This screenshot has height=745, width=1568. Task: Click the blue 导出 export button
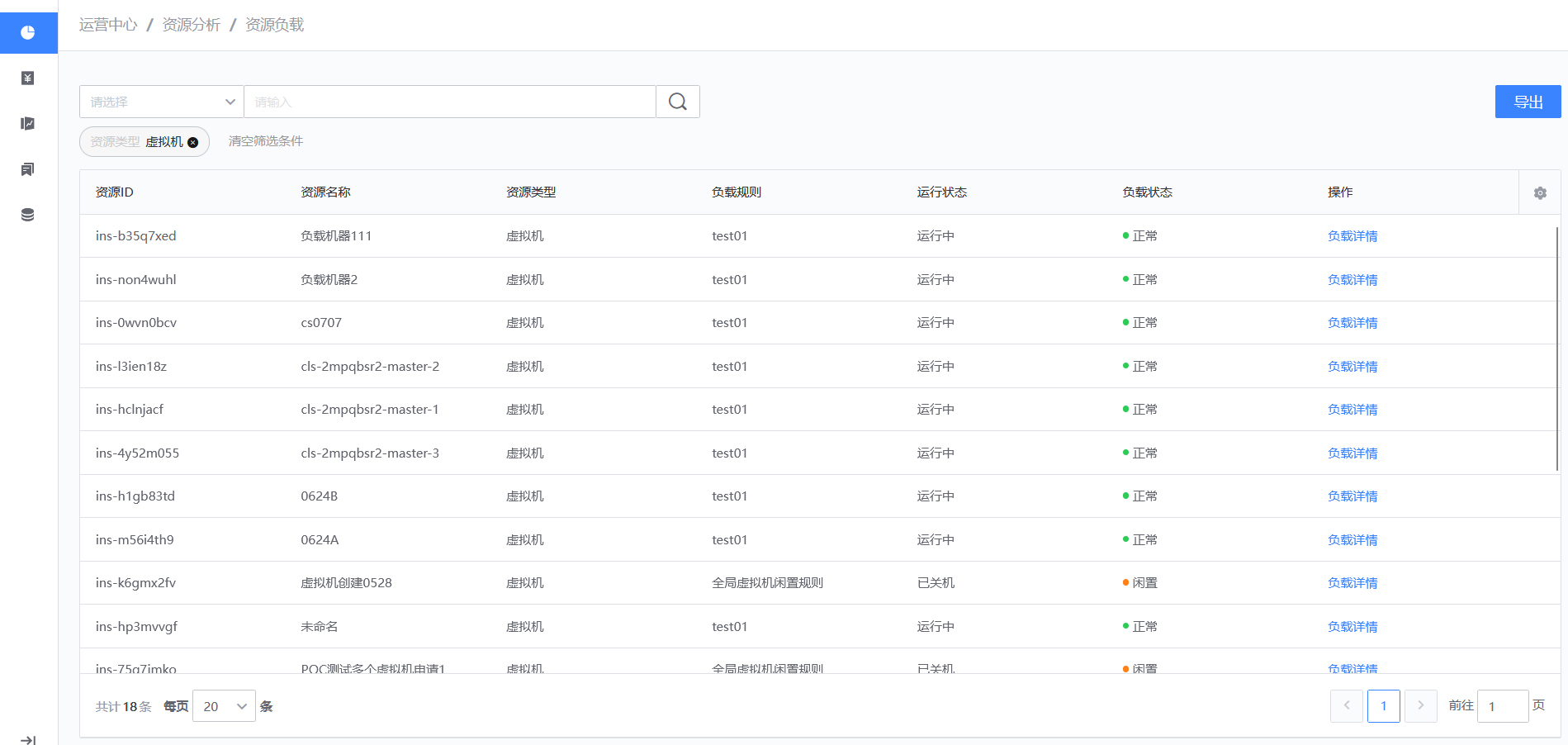pos(1528,102)
